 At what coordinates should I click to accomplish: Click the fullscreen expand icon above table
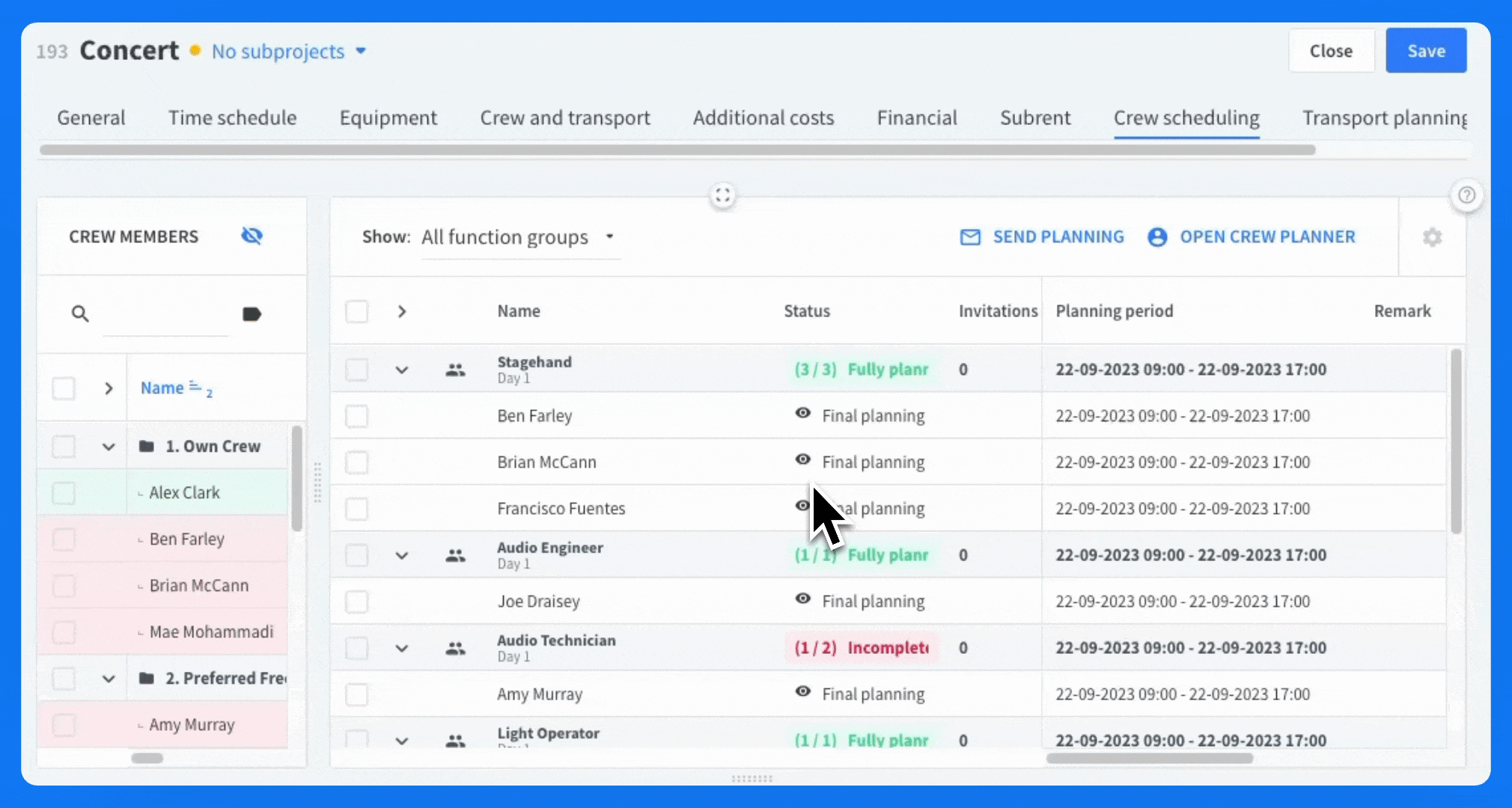[x=722, y=195]
